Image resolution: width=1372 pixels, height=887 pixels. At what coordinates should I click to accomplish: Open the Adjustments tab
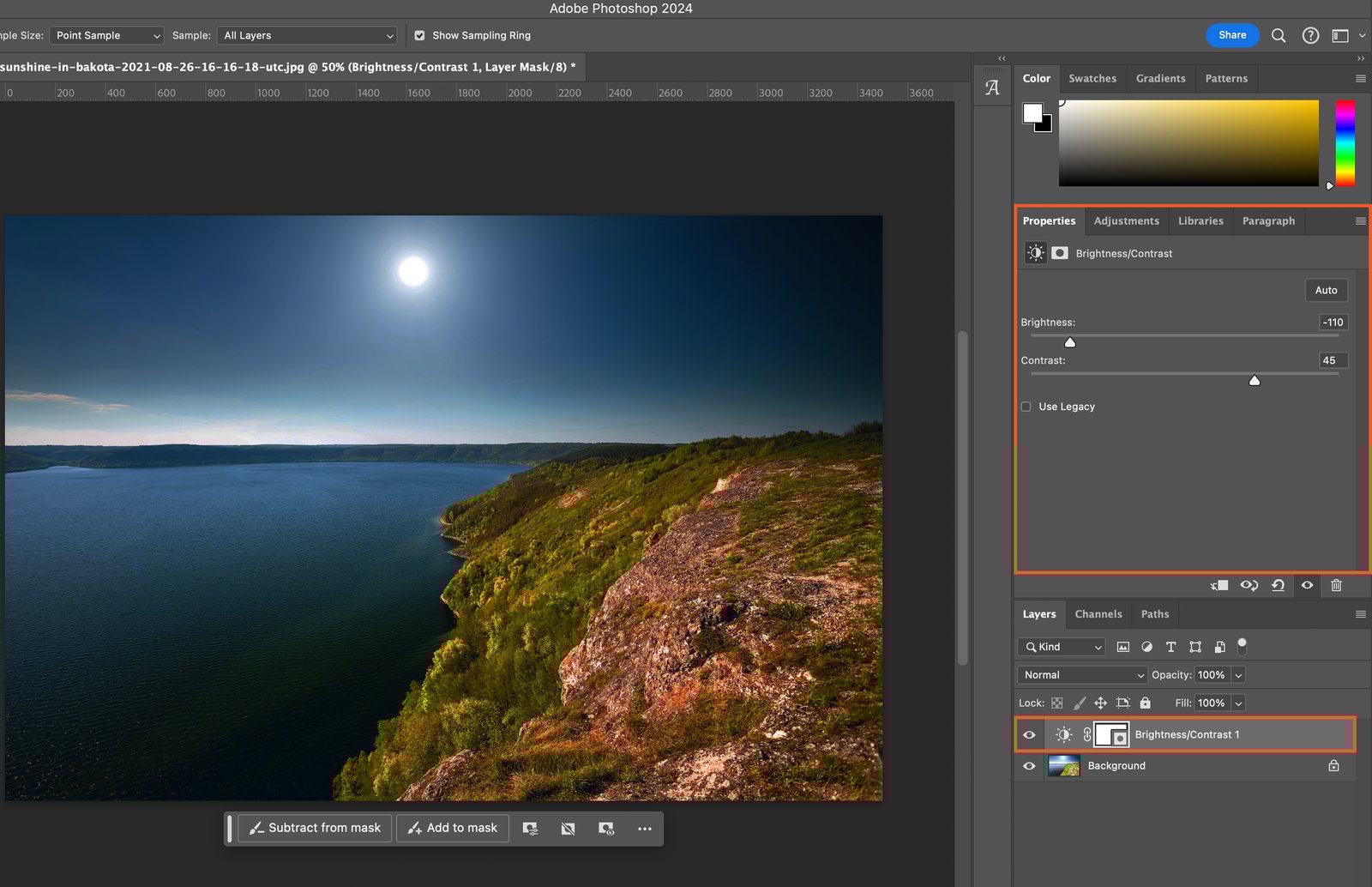(1126, 220)
